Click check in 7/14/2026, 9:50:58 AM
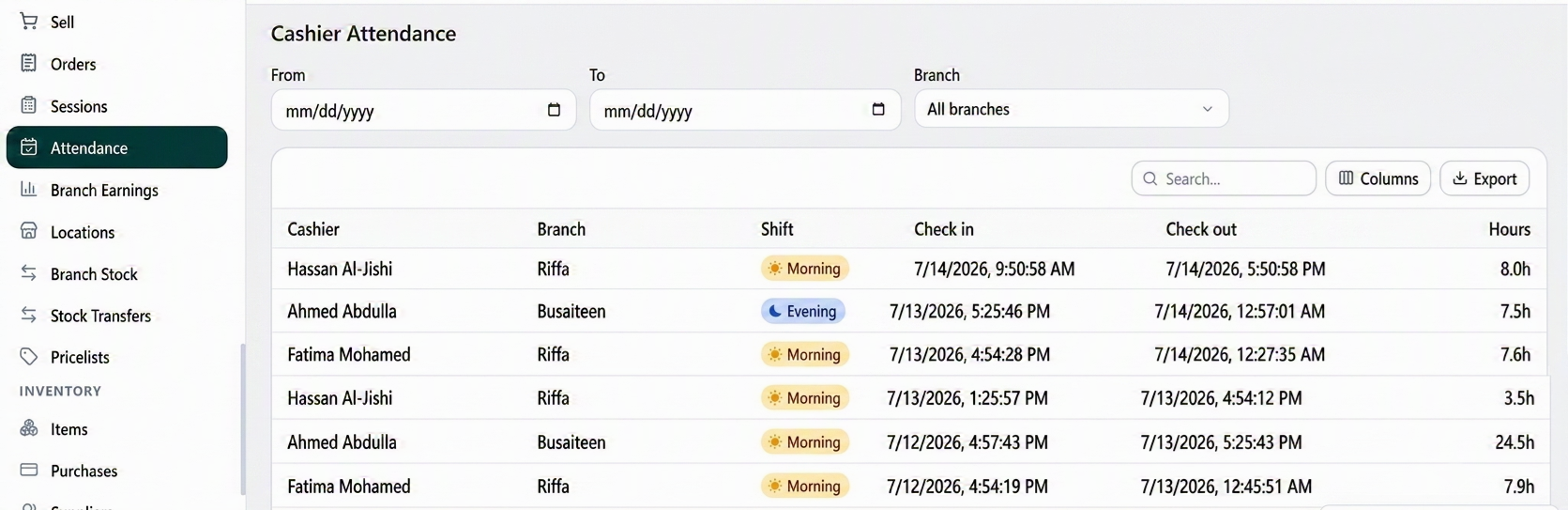This screenshot has width=1568, height=510. click(995, 269)
